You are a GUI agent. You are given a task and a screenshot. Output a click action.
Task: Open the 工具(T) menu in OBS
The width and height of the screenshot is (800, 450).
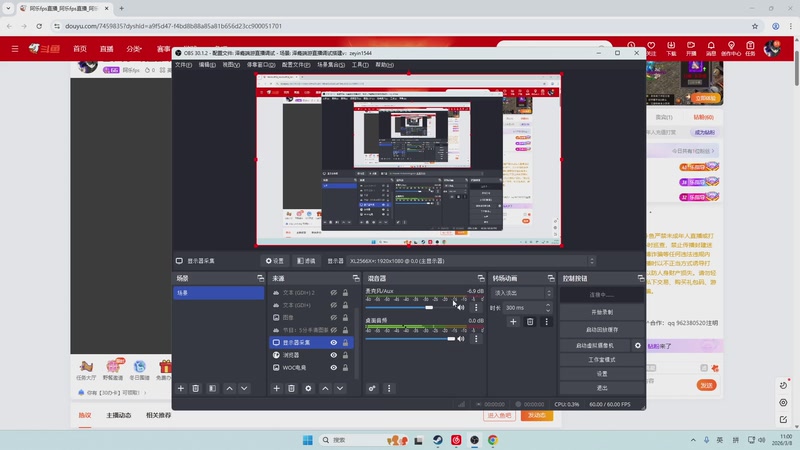click(360, 65)
